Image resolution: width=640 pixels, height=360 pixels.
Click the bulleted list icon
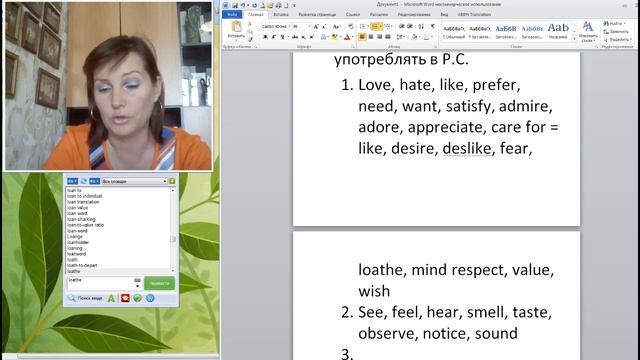click(362, 27)
